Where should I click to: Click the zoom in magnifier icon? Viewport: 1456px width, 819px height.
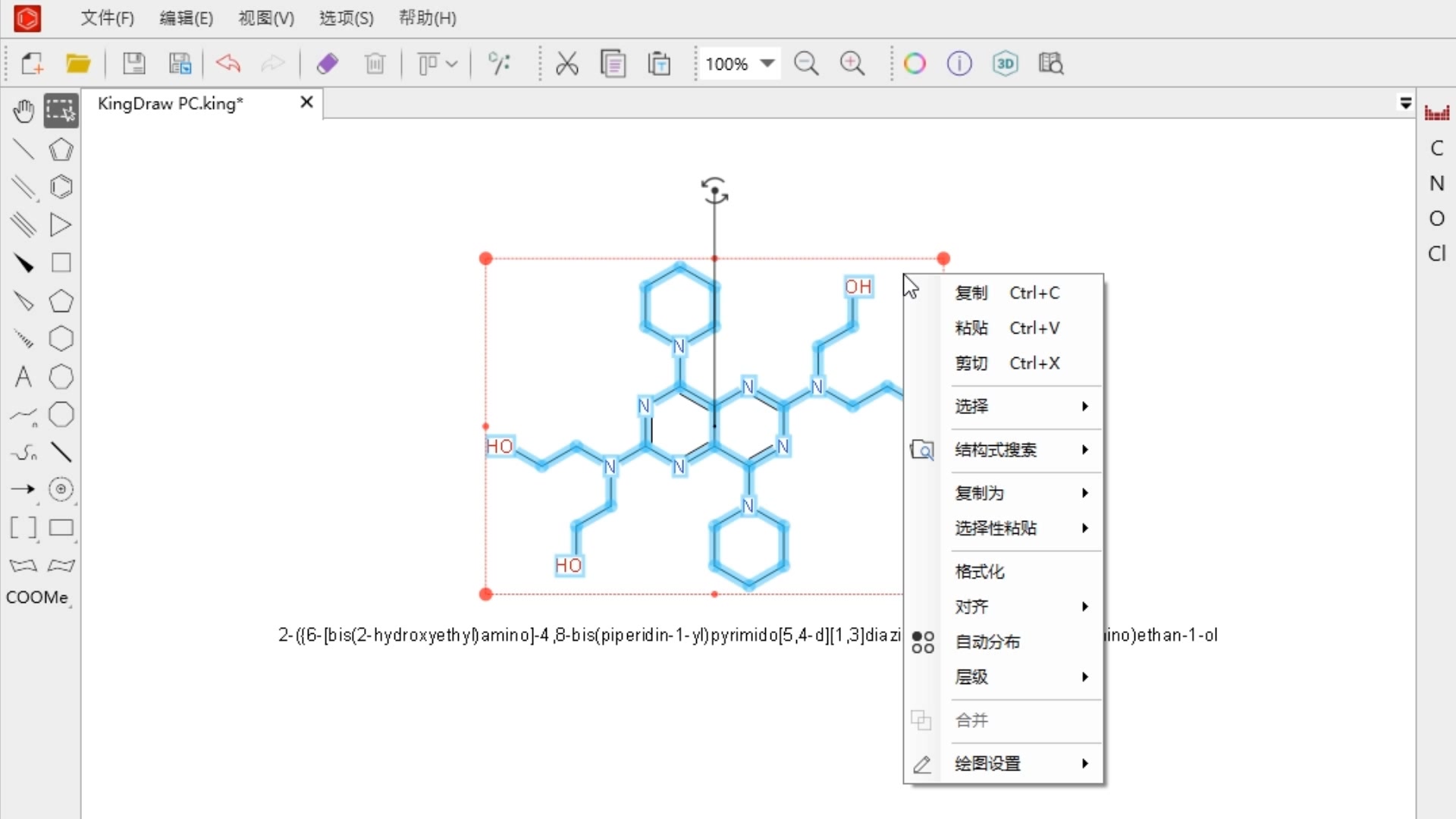(852, 63)
